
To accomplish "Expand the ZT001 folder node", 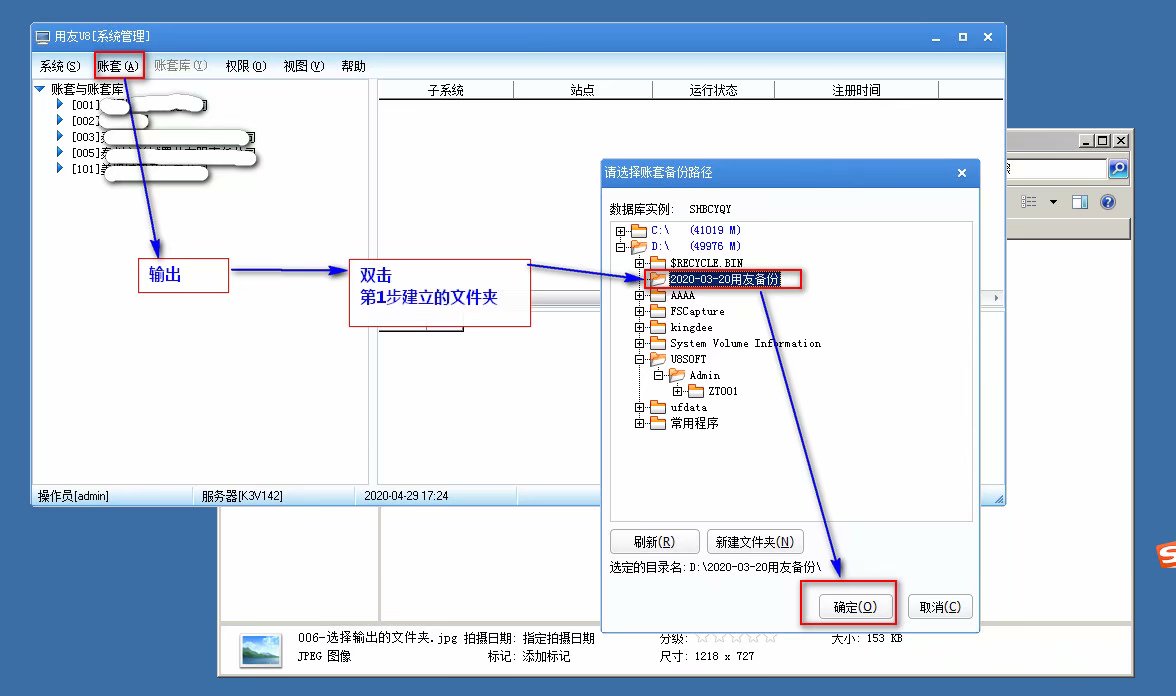I will [x=678, y=391].
